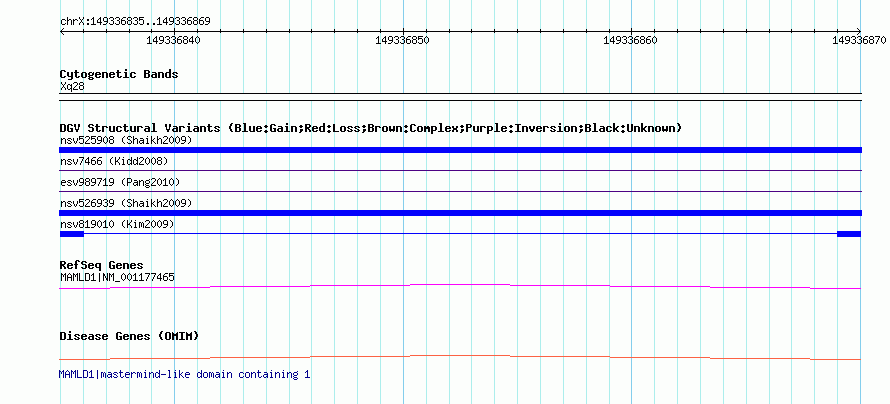Click the Disease Genes (OMIM) track title
This screenshot has width=890, height=404.
point(129,336)
